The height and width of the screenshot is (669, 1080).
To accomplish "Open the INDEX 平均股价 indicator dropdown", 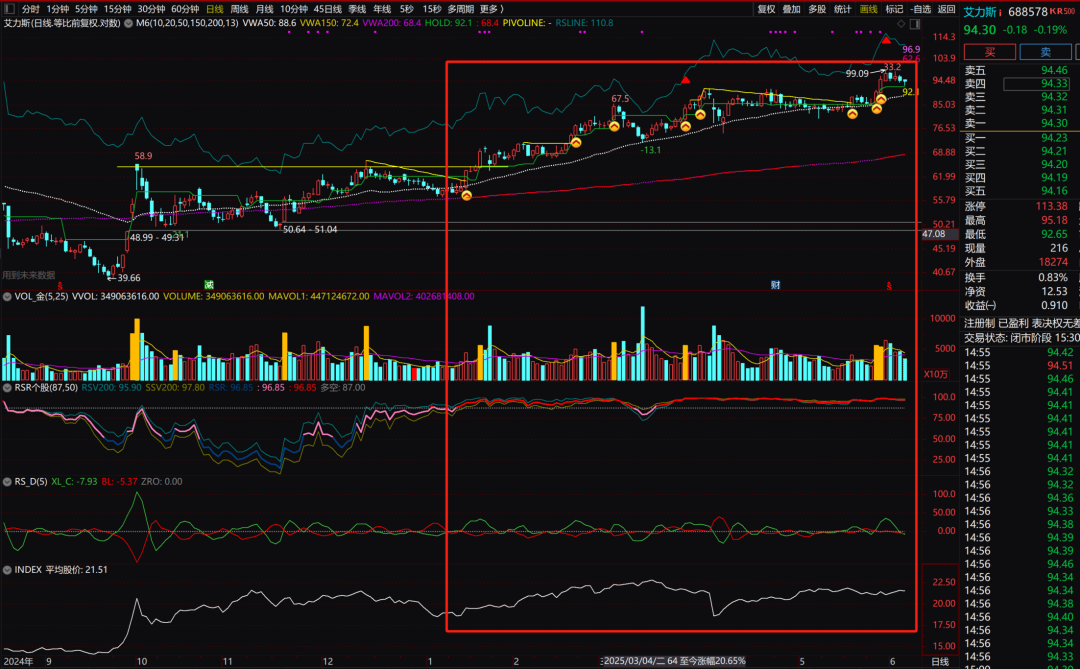I will point(8,570).
